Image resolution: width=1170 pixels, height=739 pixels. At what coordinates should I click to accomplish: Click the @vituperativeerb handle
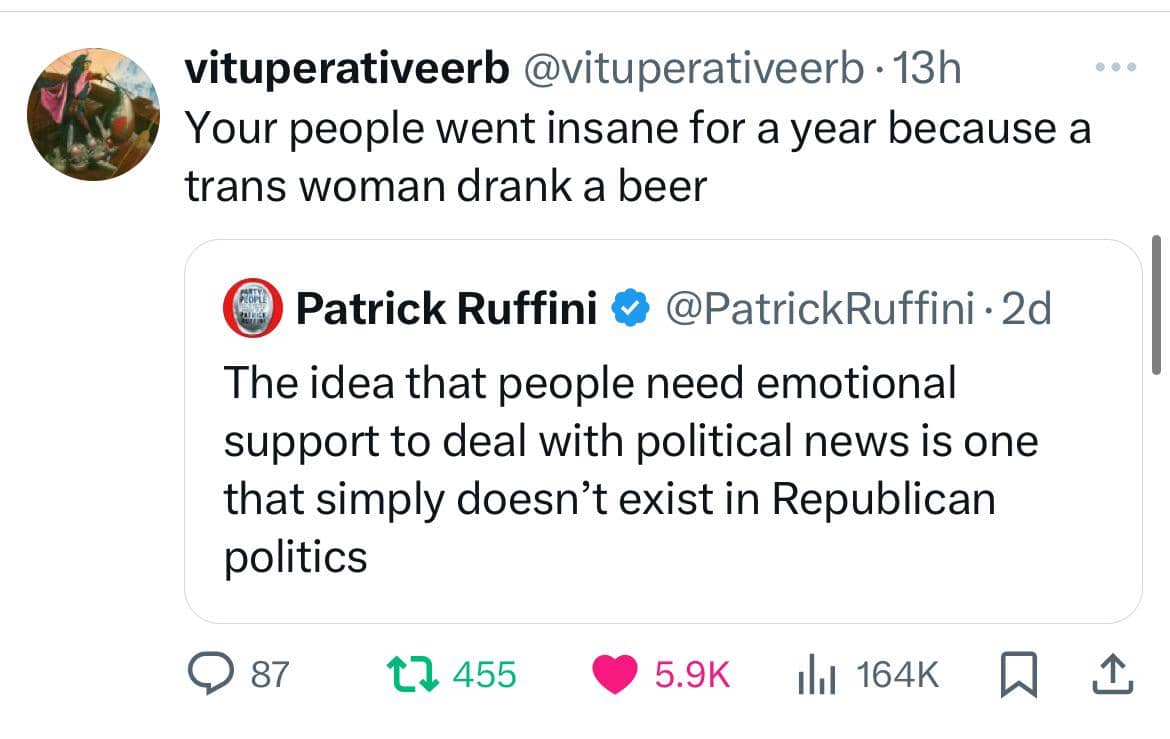pos(690,69)
